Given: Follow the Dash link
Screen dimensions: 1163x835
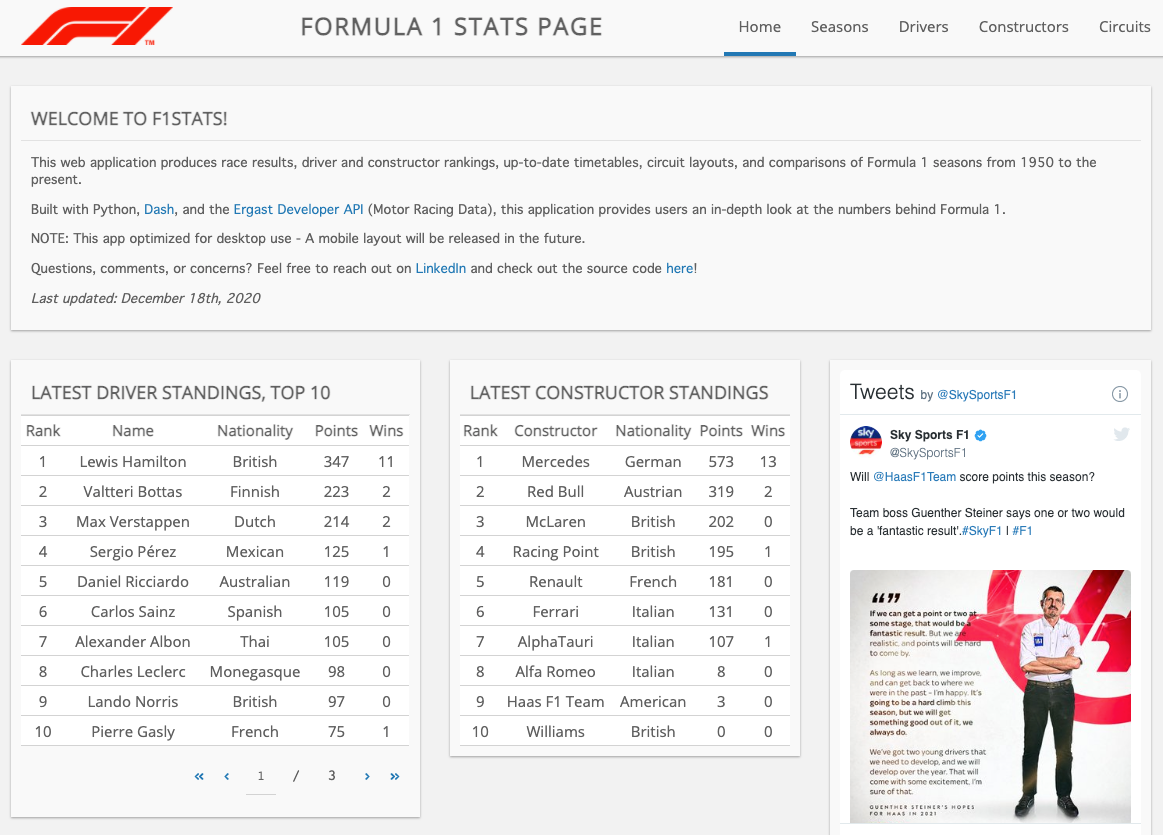Looking at the screenshot, I should 159,210.
